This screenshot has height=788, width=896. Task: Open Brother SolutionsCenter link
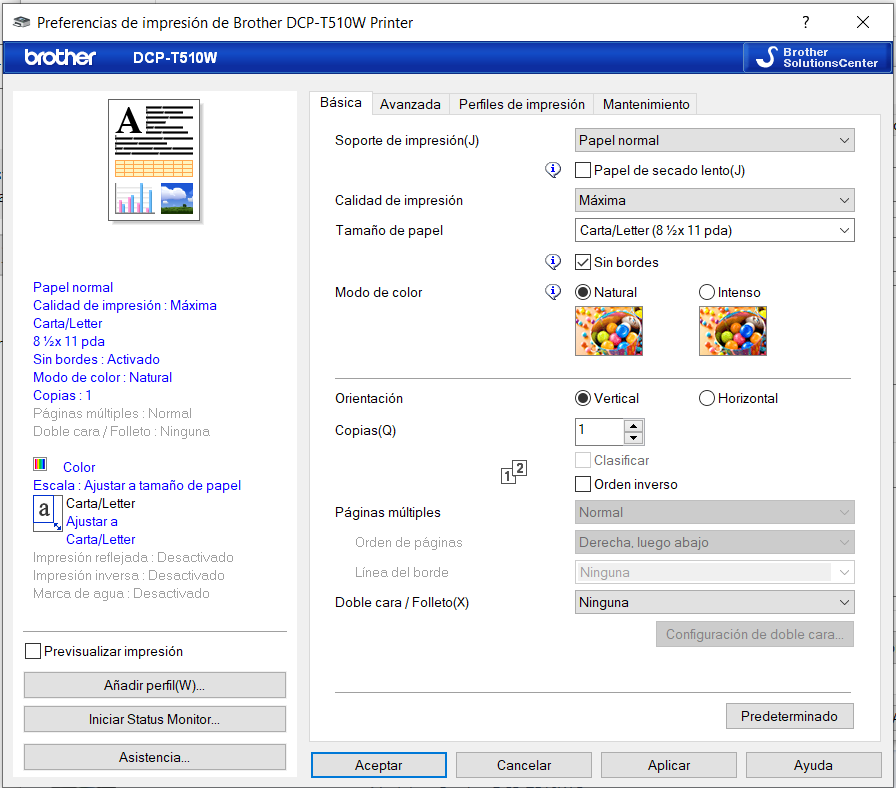coord(817,57)
